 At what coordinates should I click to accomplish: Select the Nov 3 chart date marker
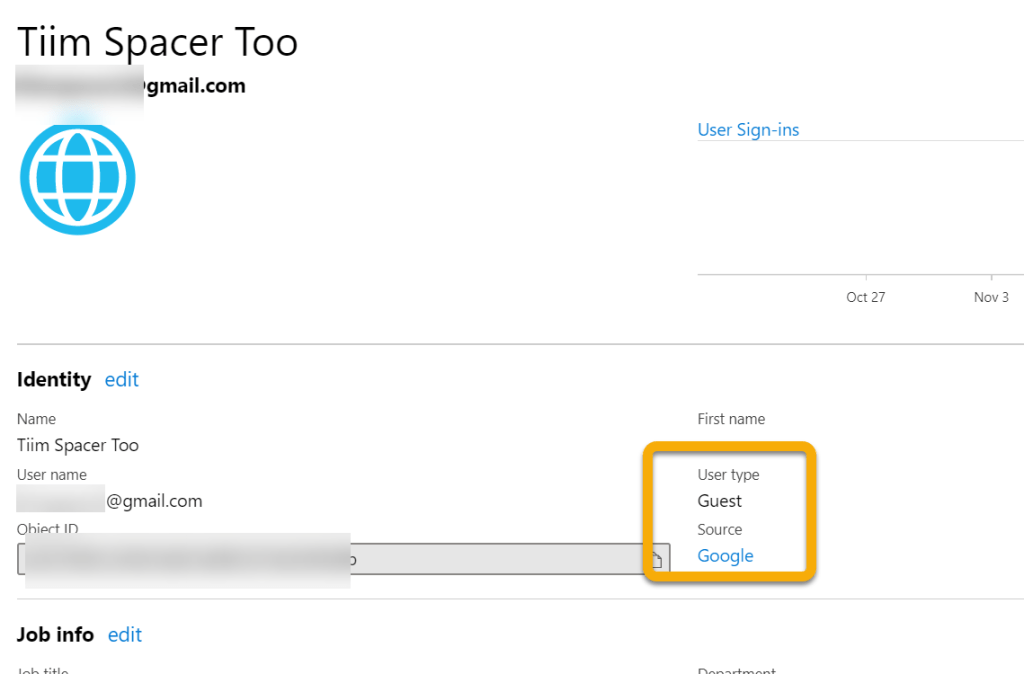click(991, 297)
